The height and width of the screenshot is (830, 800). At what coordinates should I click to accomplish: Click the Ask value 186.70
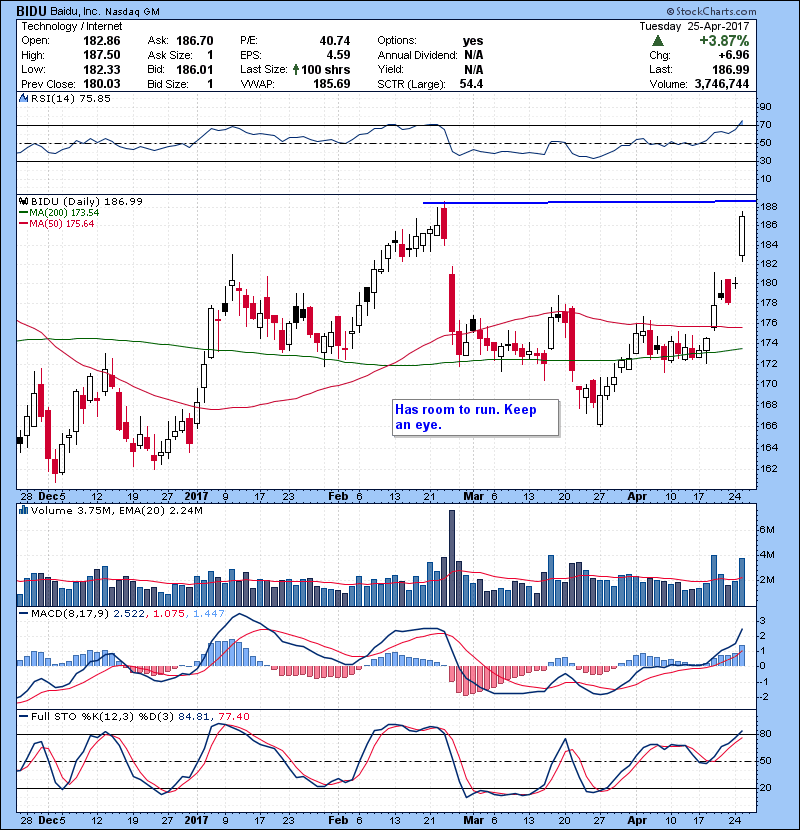195,41
